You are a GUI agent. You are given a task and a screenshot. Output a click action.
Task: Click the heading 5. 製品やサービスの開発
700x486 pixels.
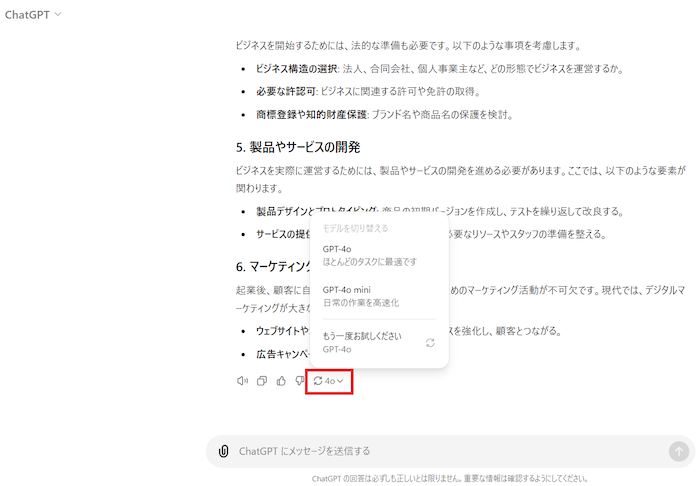(297, 147)
